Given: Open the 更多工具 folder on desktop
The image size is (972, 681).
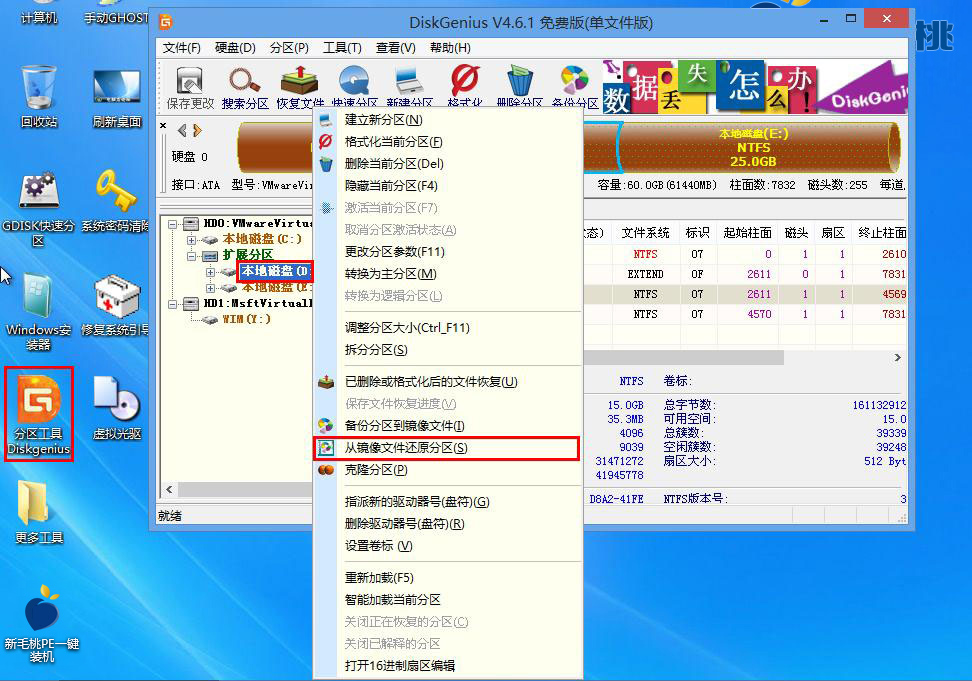Looking at the screenshot, I should point(38,512).
